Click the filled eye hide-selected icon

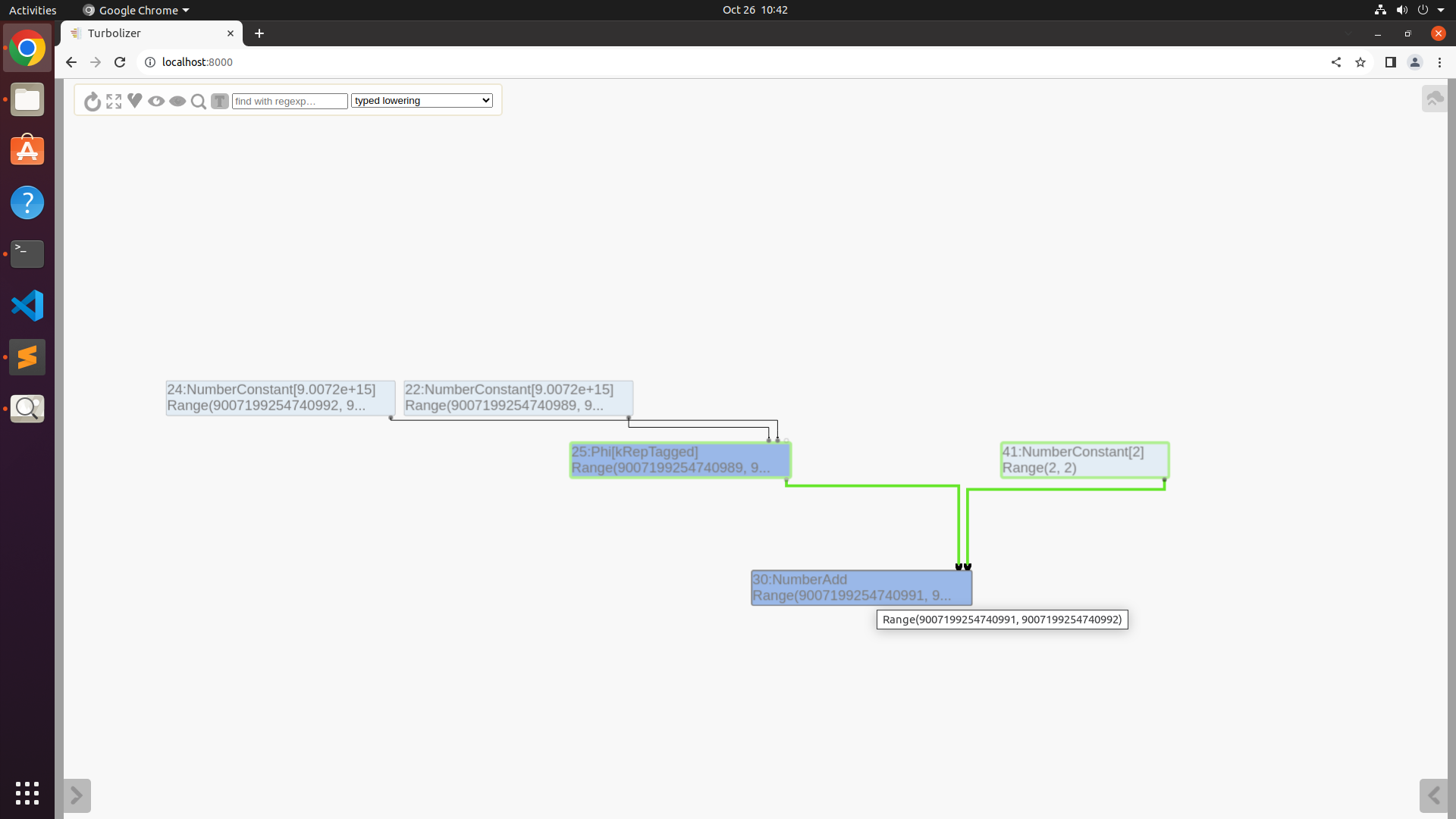pyautogui.click(x=177, y=101)
